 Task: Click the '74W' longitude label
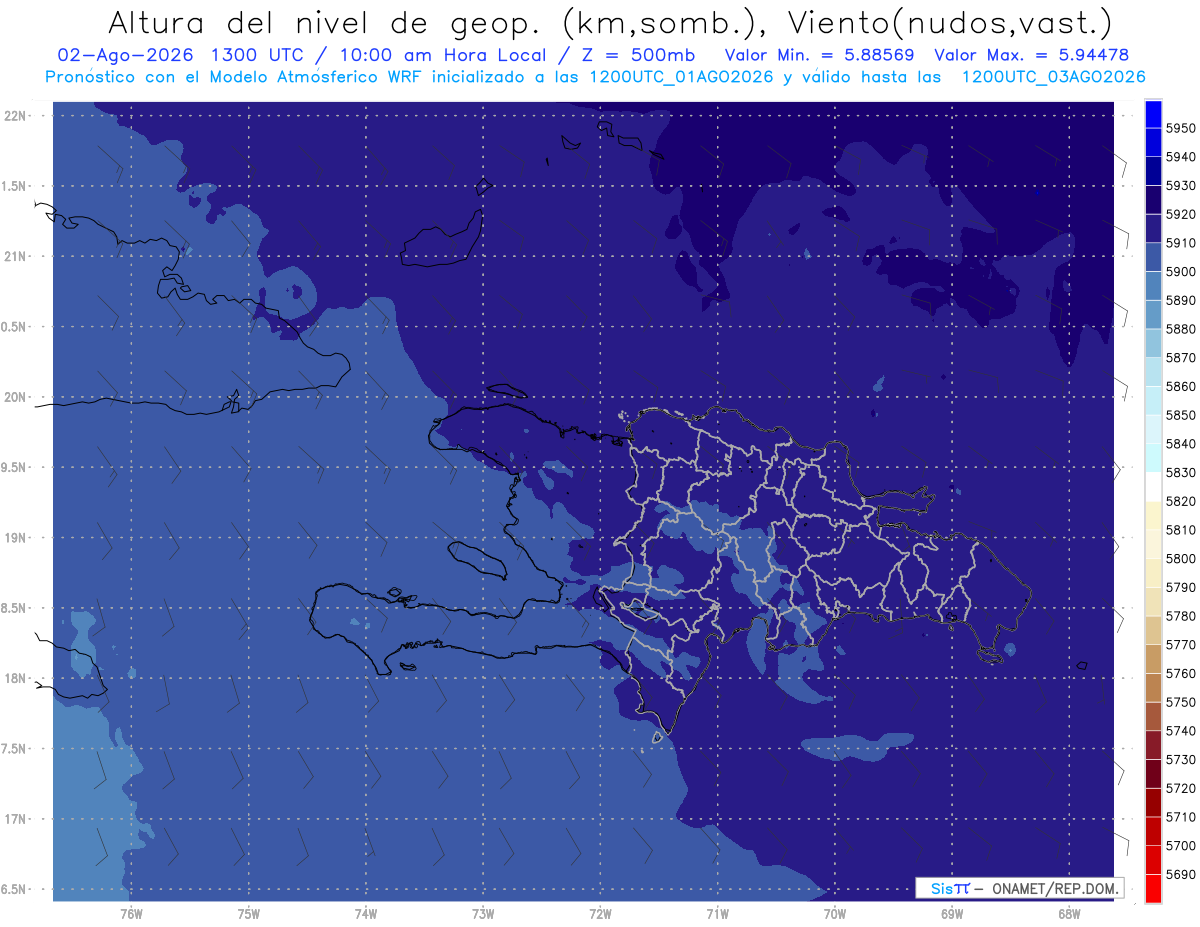(366, 913)
